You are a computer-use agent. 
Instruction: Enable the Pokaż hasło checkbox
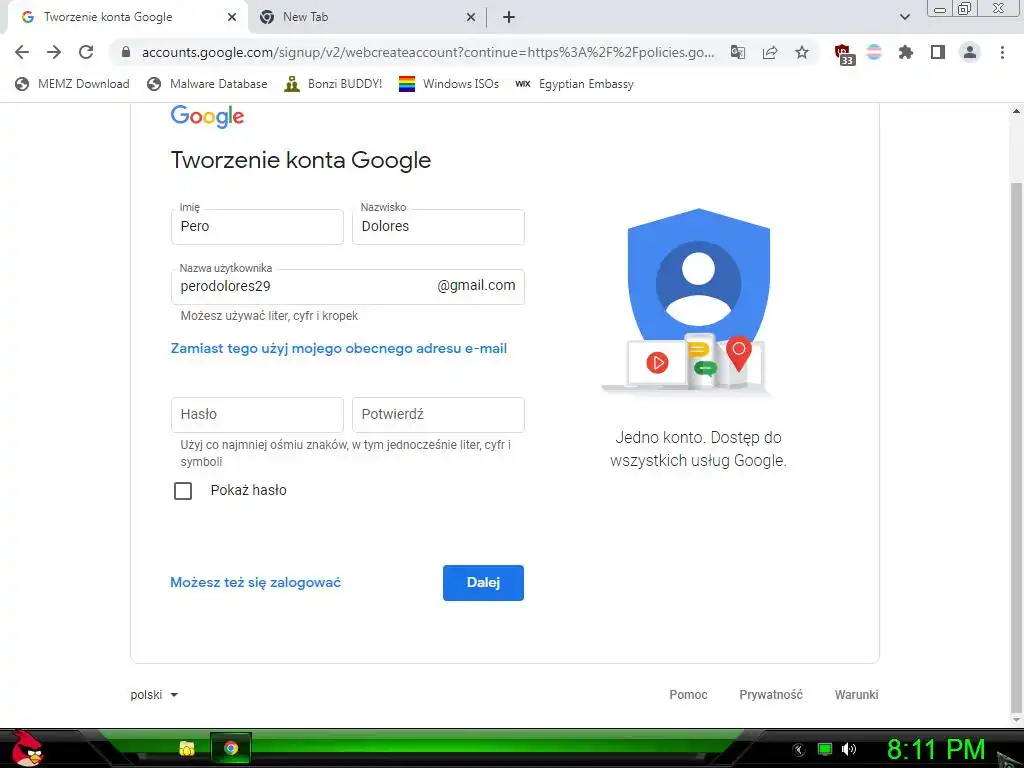pyautogui.click(x=183, y=490)
